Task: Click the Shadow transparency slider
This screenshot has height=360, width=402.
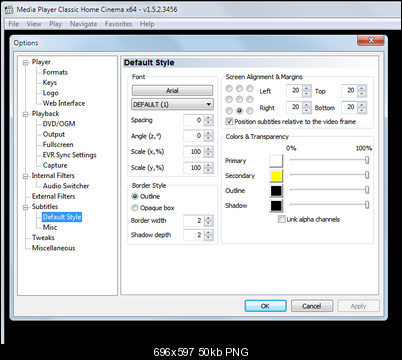Action: [x=329, y=205]
